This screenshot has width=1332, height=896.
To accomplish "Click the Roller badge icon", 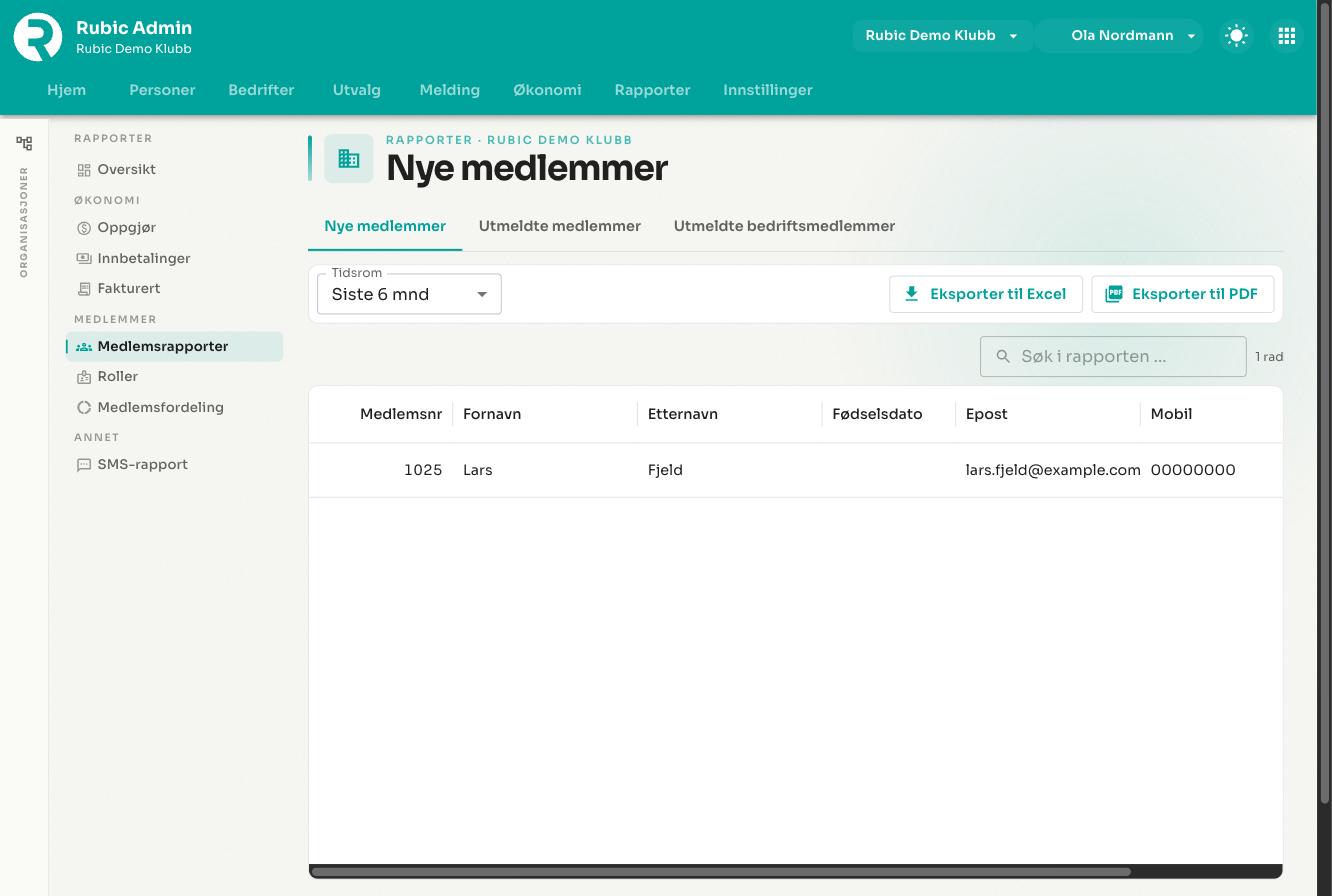I will click(84, 377).
